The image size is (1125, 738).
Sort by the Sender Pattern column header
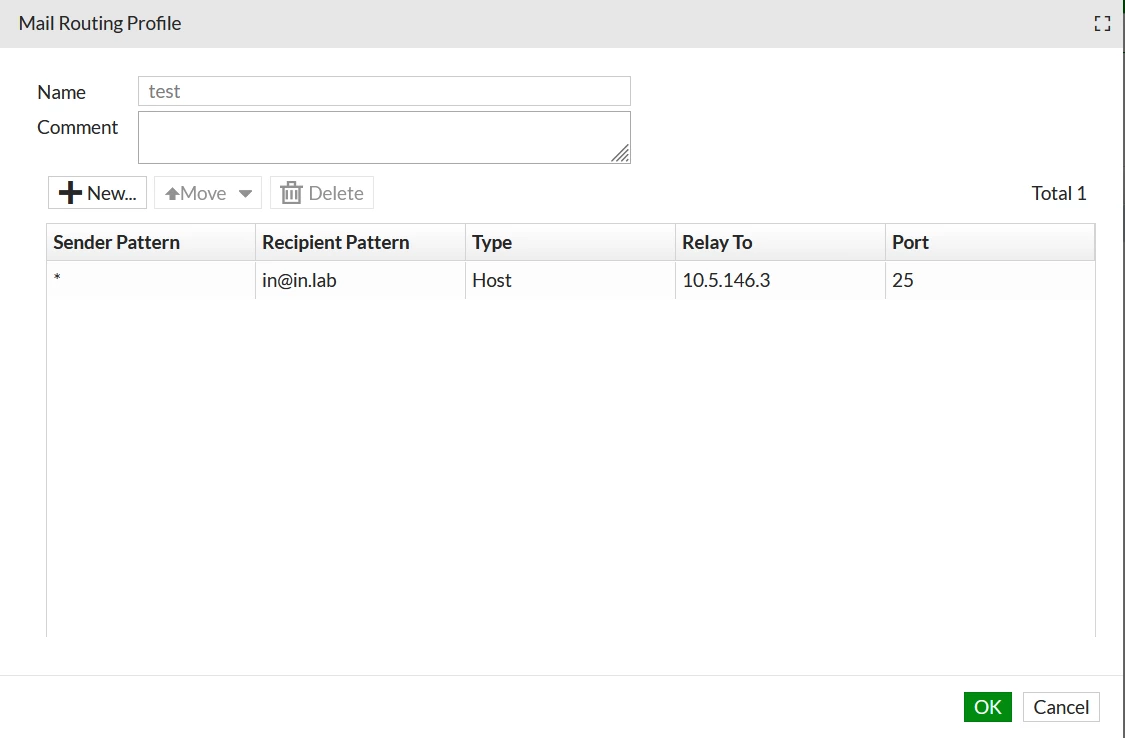coord(151,242)
